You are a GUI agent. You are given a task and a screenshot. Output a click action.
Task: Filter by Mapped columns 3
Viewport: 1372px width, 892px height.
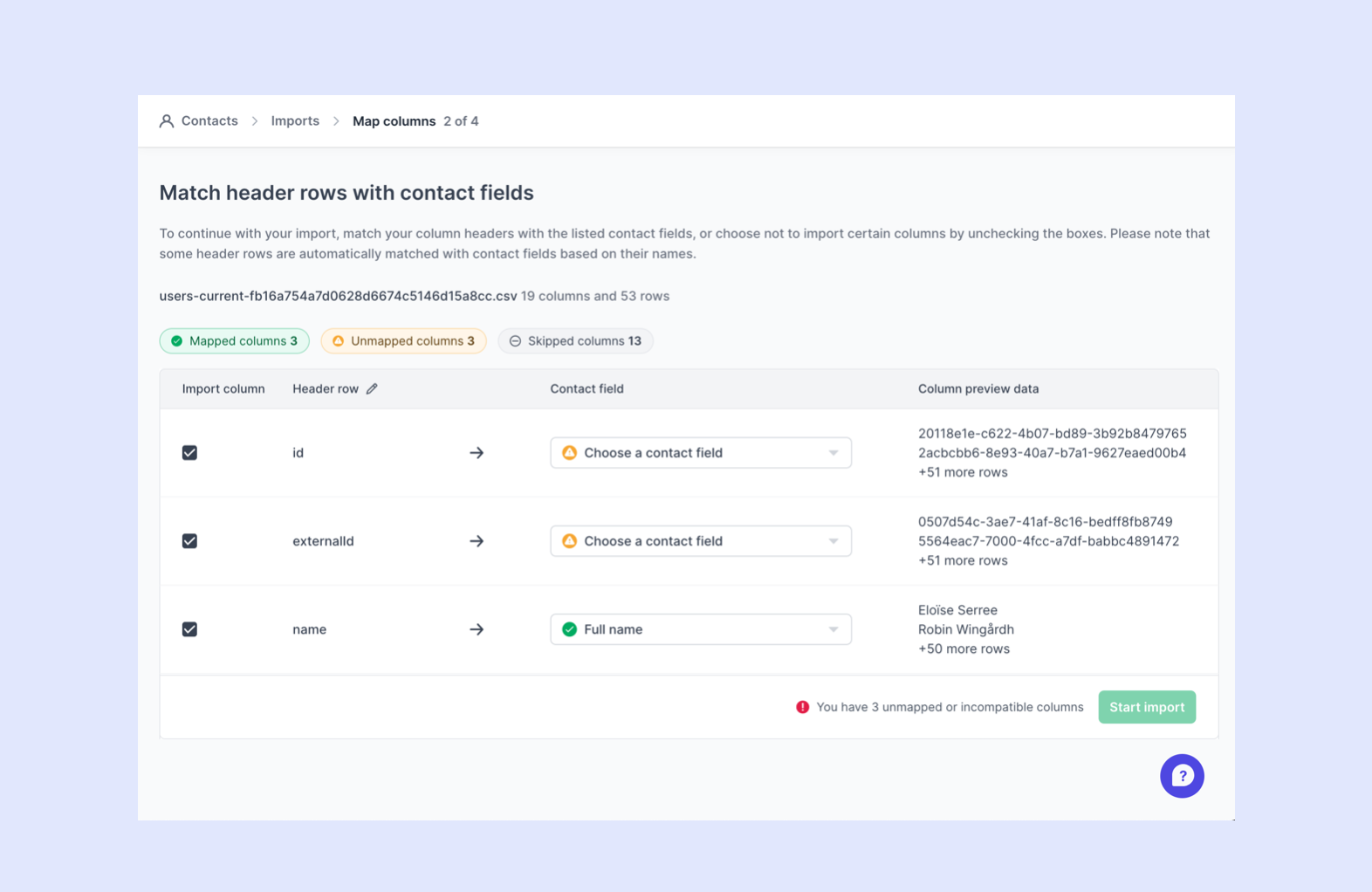(234, 340)
